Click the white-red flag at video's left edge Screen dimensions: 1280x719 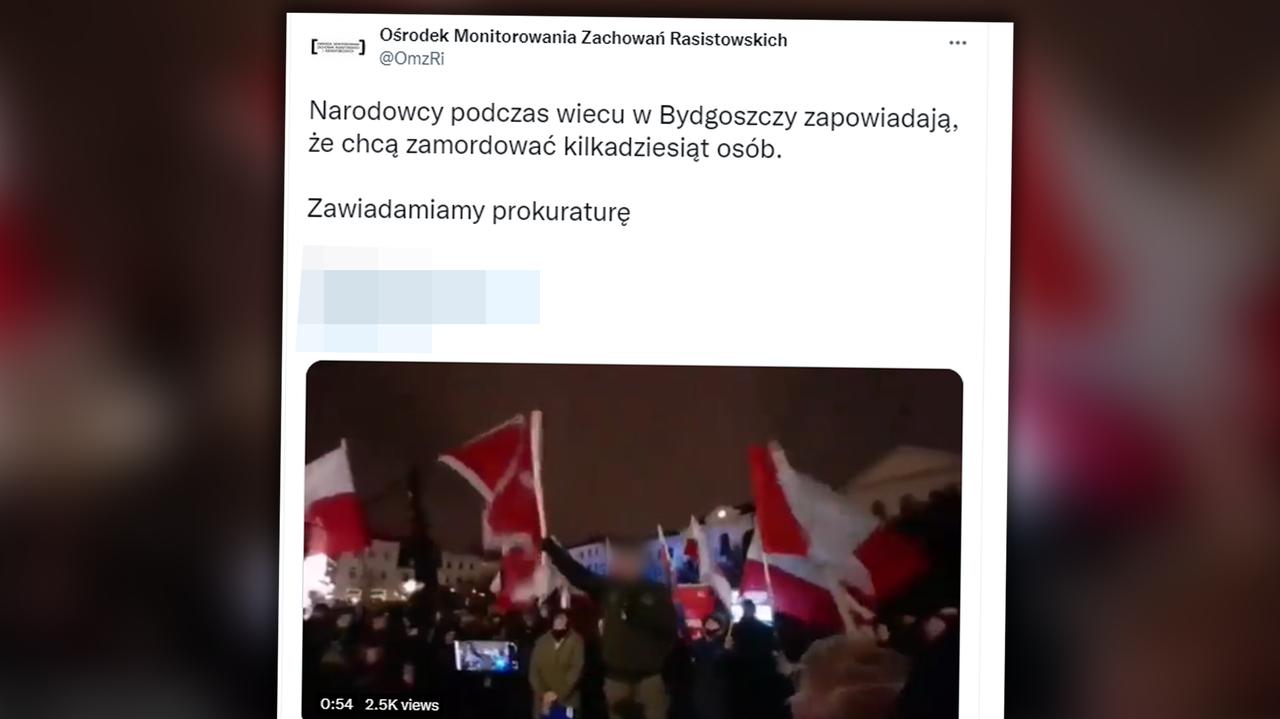(x=336, y=500)
